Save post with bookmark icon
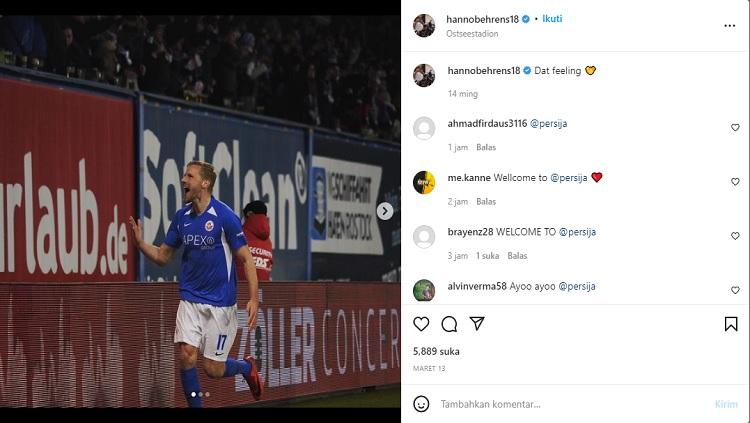Screen dimensions: 750x423 731,324
